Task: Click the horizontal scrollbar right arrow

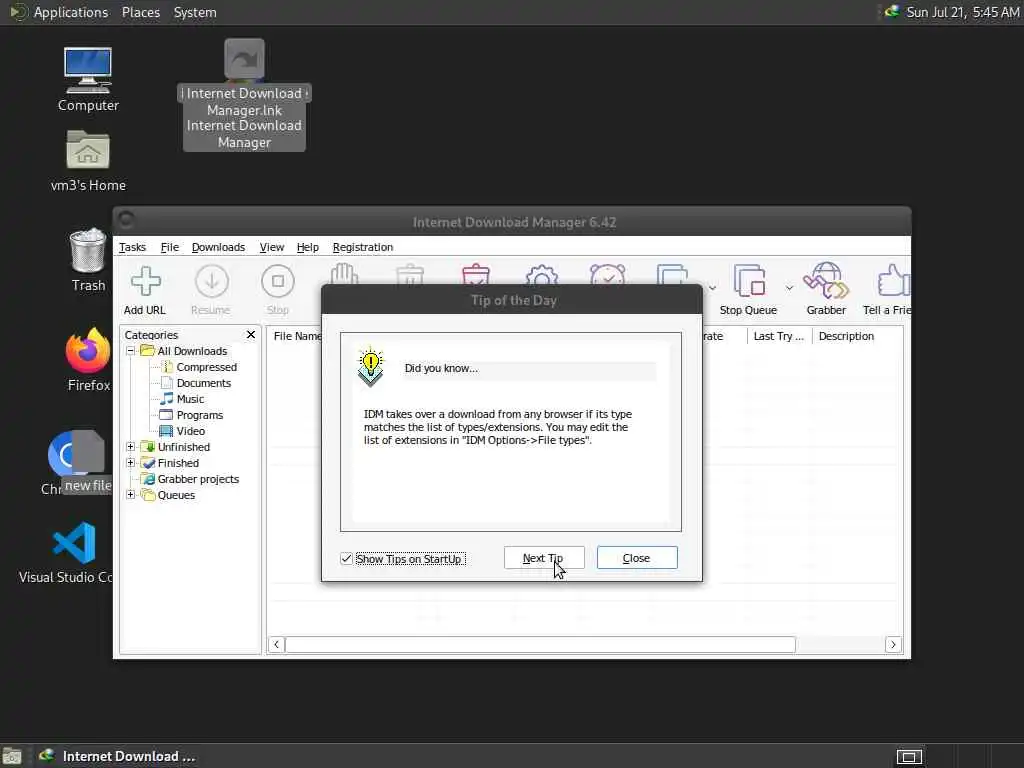Action: pyautogui.click(x=893, y=645)
